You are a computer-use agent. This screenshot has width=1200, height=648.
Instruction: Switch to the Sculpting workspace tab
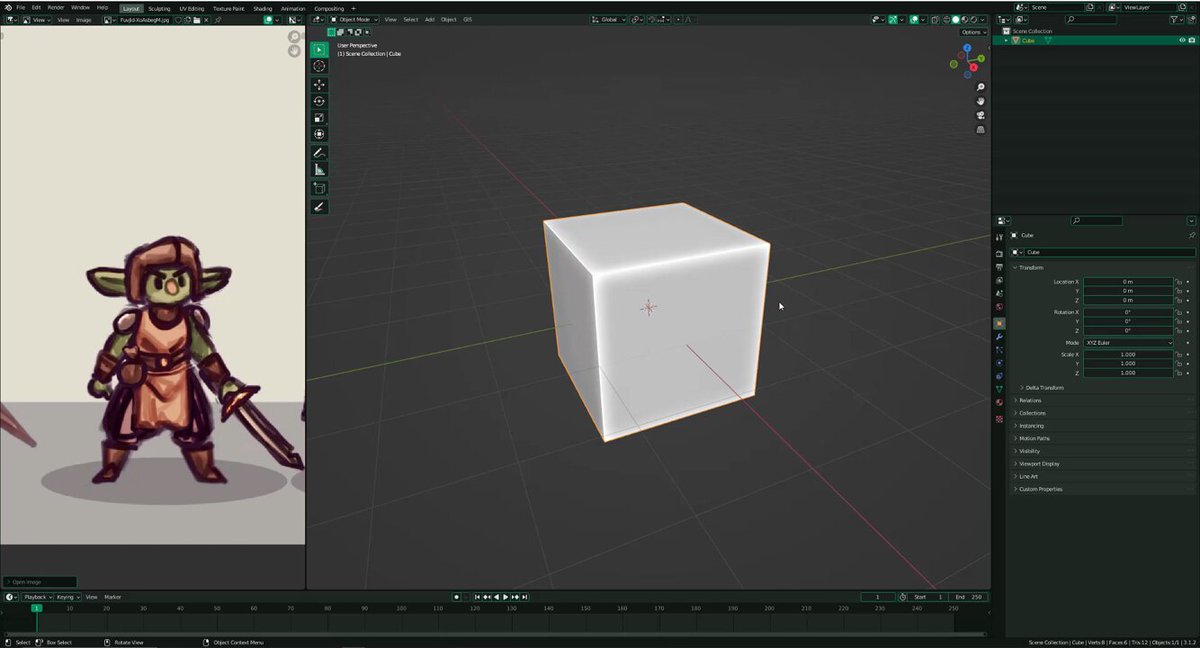tap(159, 8)
